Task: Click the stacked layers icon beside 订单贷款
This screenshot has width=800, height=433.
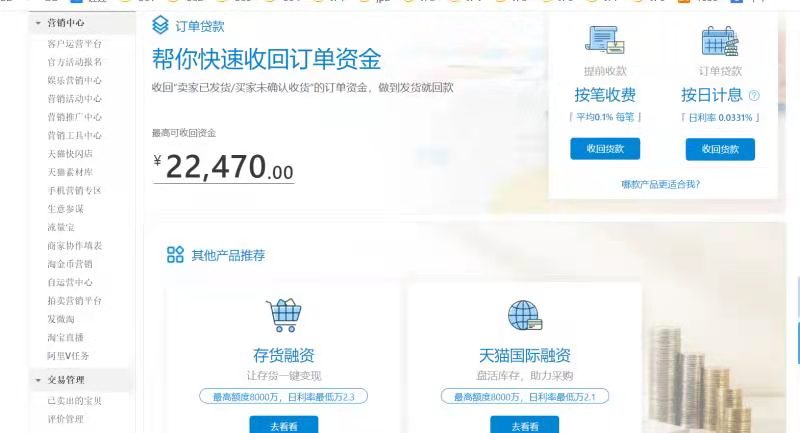Action: 160,24
